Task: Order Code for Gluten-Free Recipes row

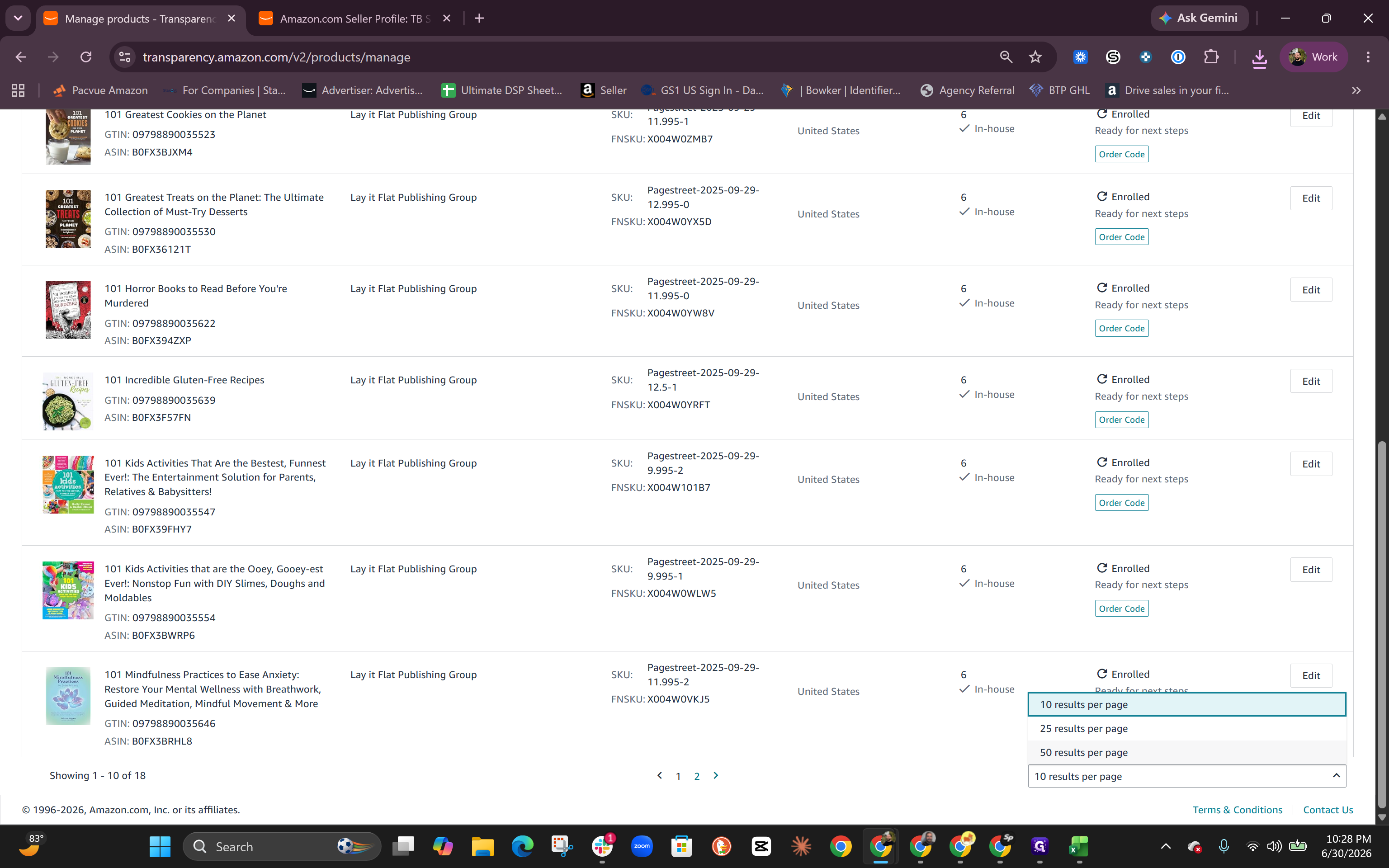Action: pos(1121,420)
